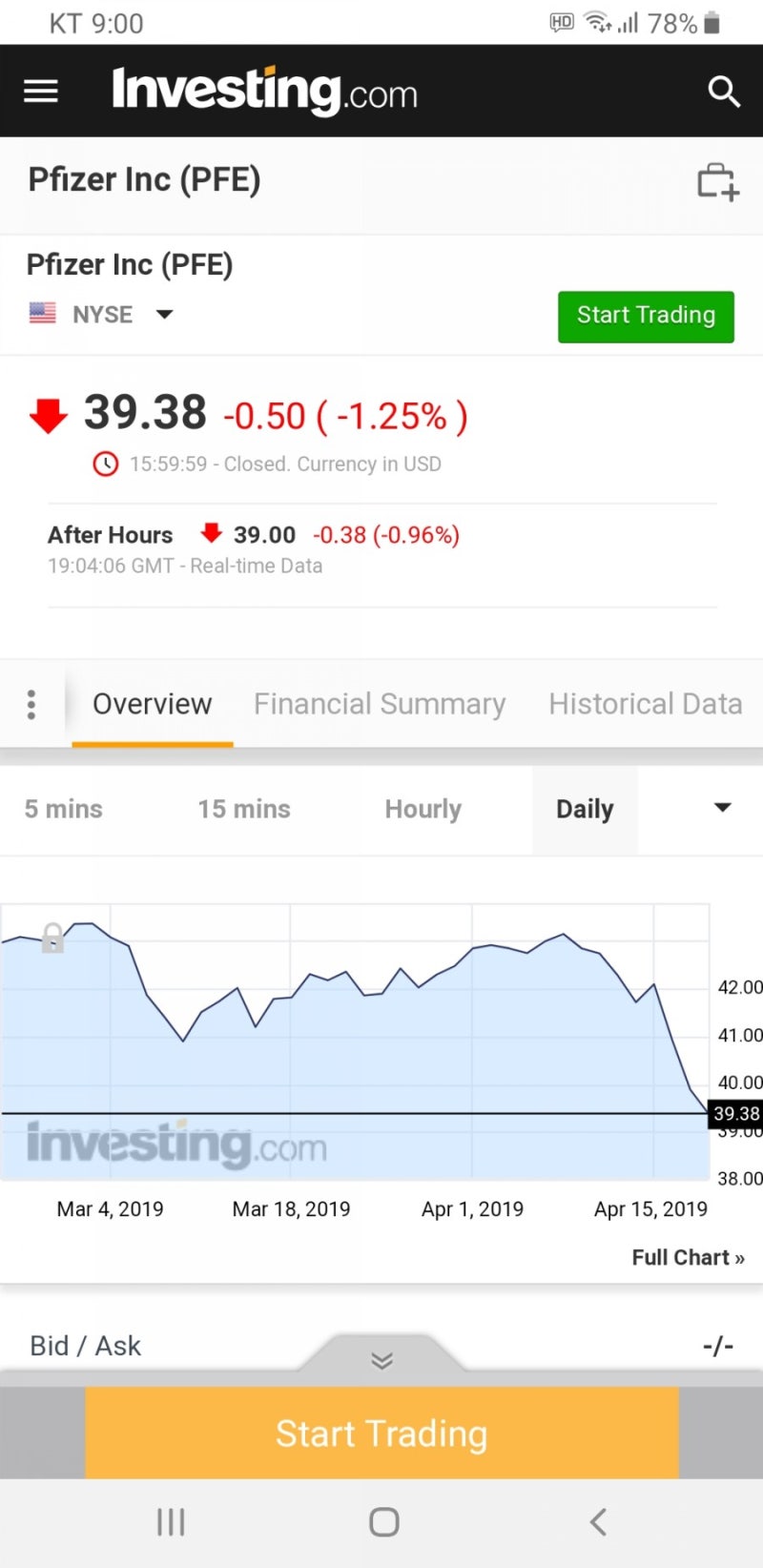Switch chart to Hourly interval

(423, 809)
